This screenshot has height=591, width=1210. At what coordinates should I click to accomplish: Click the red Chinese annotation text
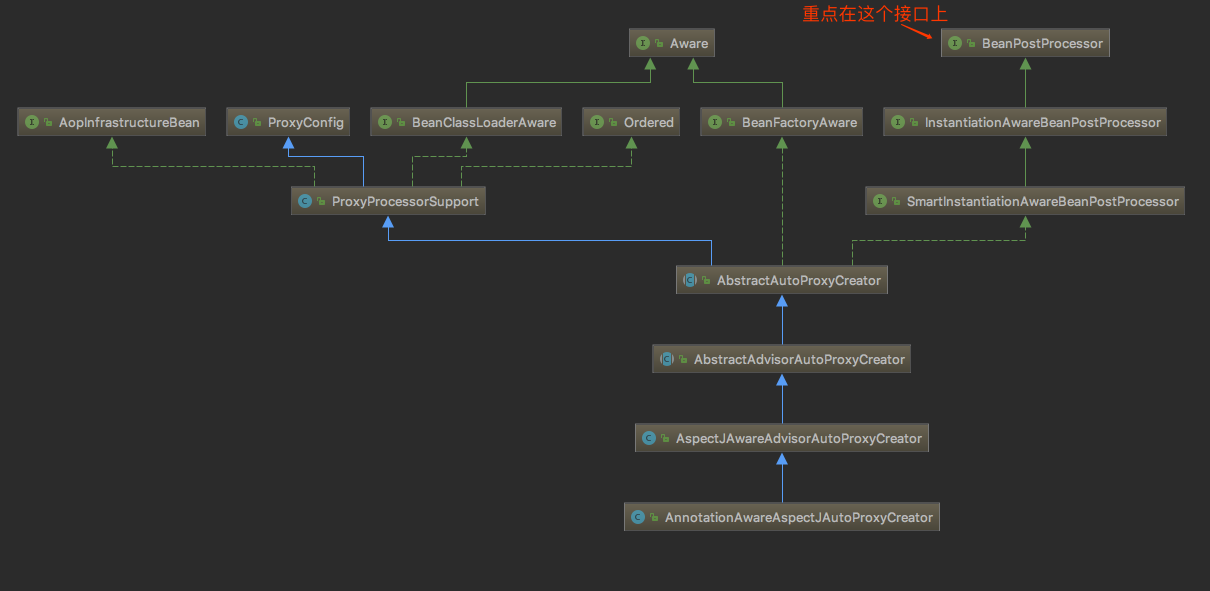(874, 13)
